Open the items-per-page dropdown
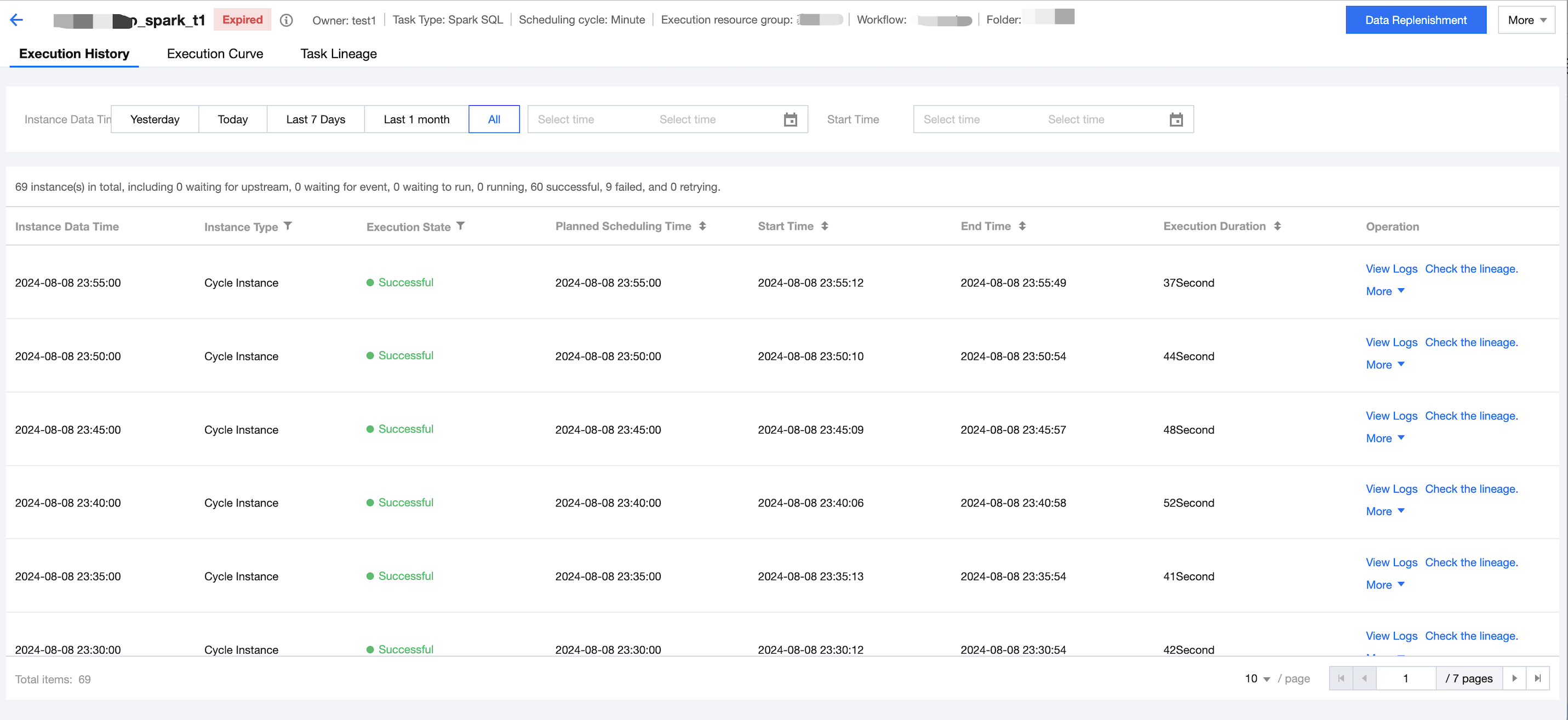 coord(1257,678)
